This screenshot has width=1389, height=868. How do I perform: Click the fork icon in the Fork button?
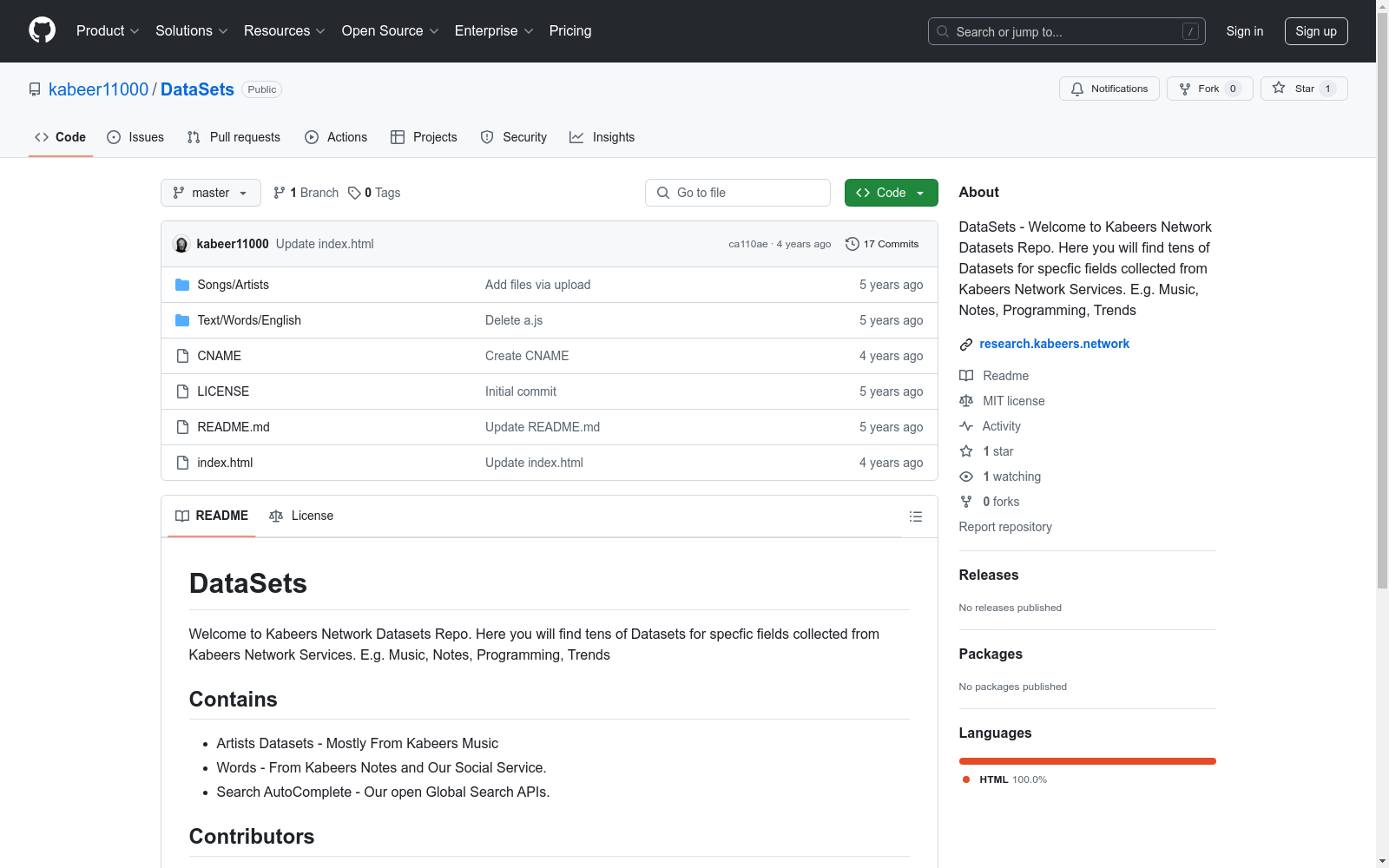(1185, 89)
